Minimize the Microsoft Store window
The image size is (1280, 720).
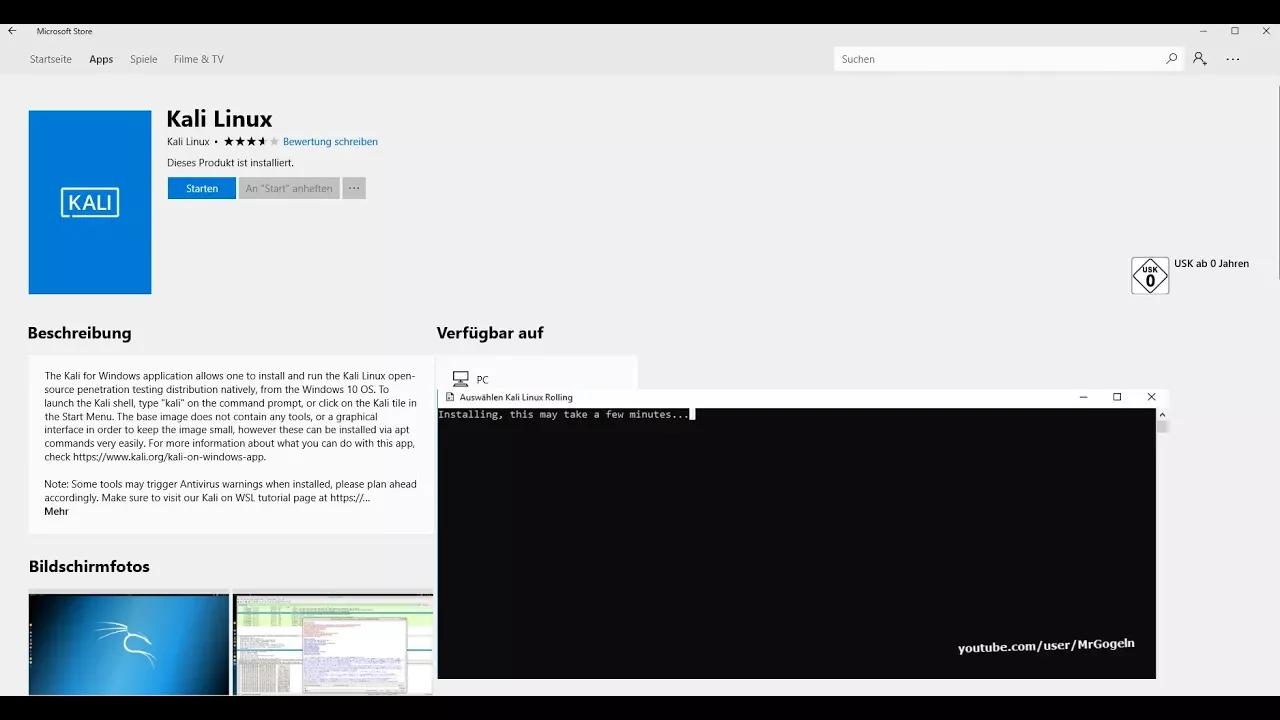click(1203, 31)
